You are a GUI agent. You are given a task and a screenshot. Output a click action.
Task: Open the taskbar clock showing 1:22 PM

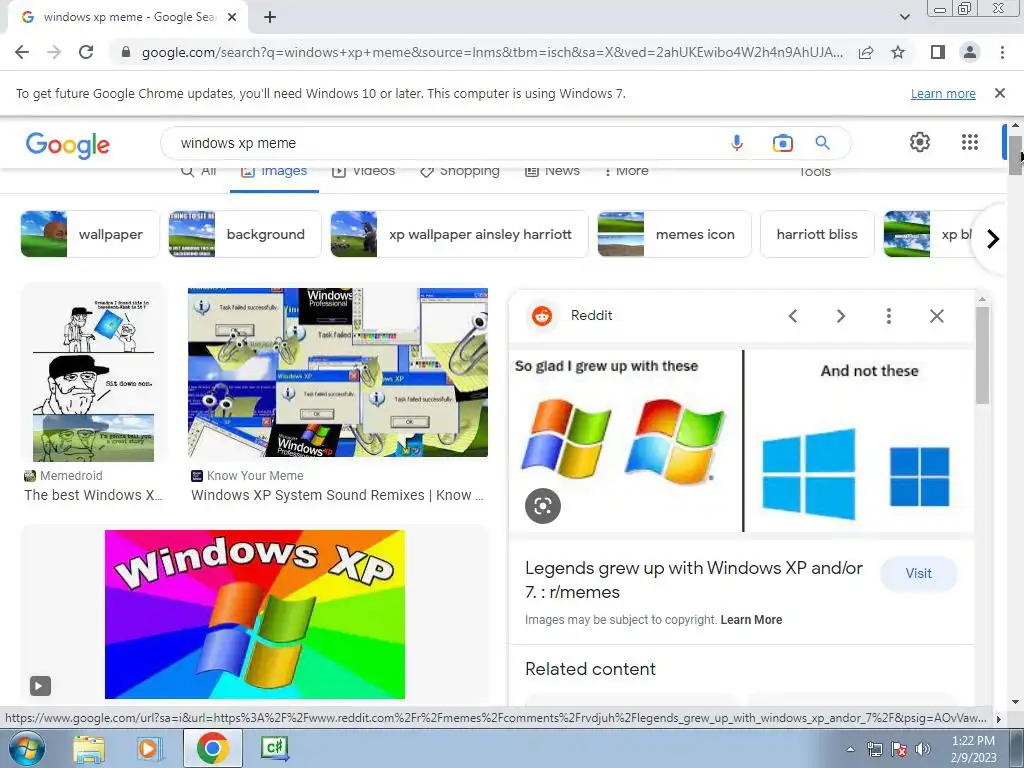pyautogui.click(x=973, y=749)
